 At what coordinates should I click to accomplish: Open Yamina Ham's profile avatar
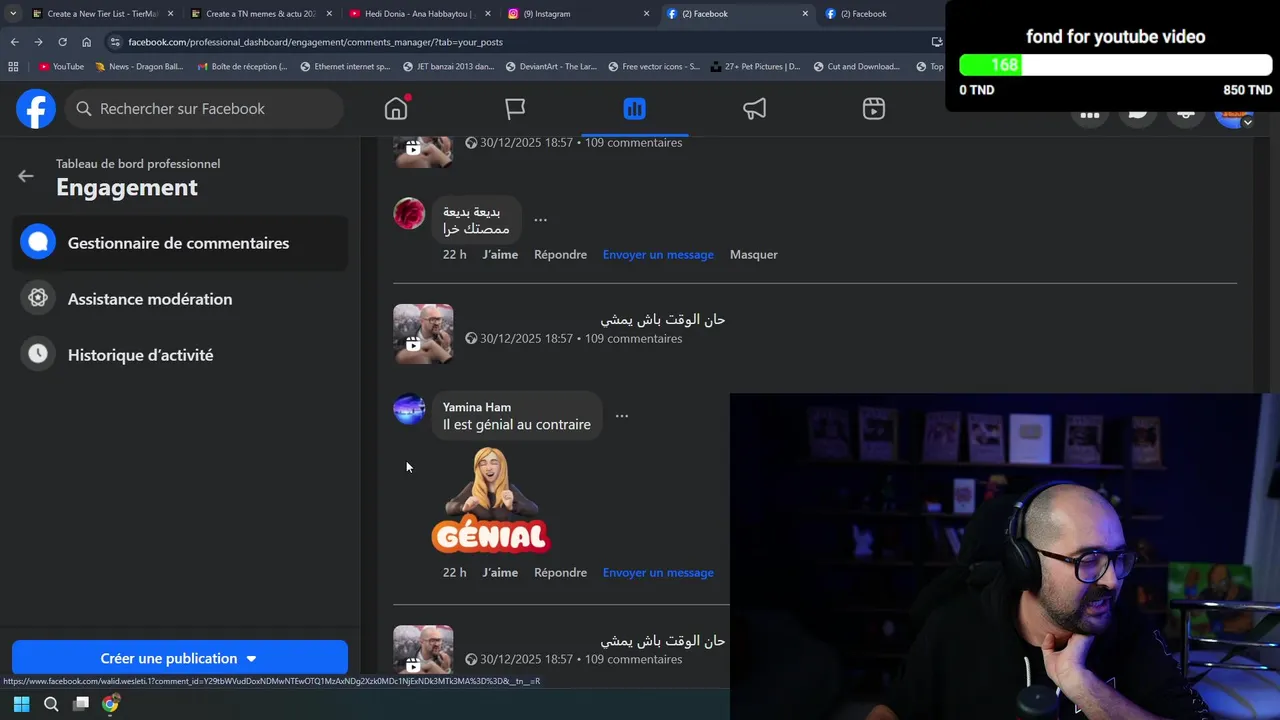(x=409, y=409)
